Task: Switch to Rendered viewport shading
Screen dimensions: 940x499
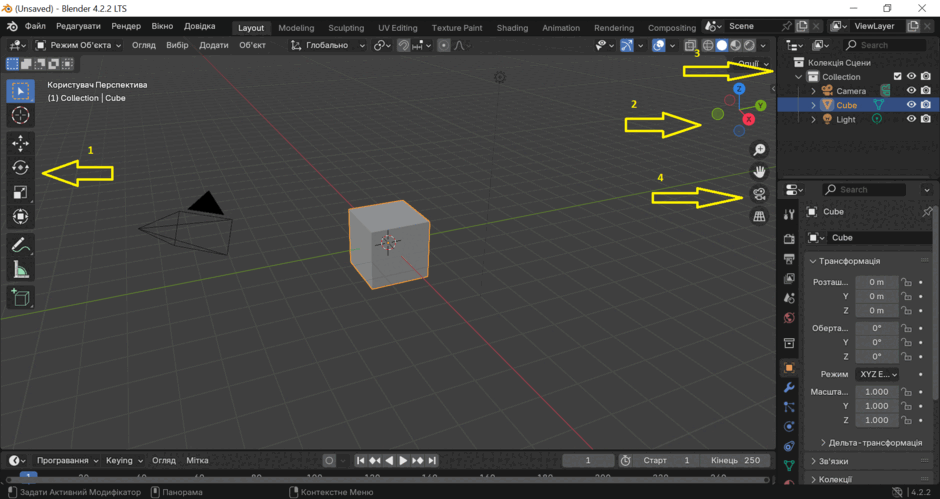Action: 749,45
